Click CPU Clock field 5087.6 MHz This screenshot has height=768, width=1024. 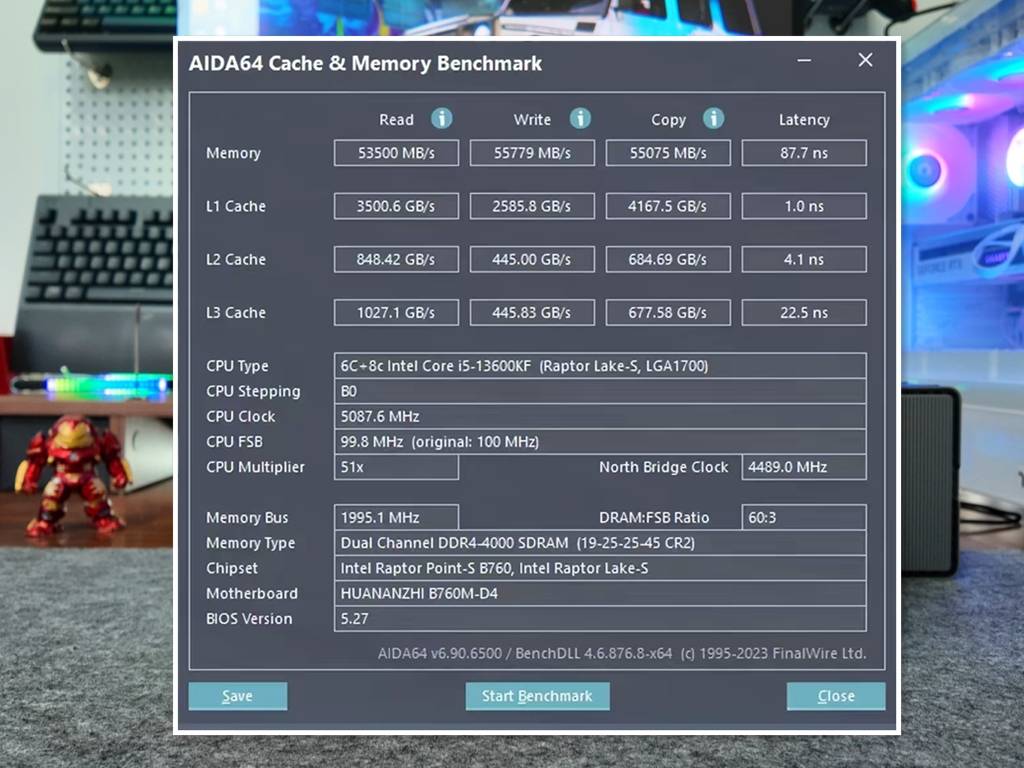click(x=600, y=417)
